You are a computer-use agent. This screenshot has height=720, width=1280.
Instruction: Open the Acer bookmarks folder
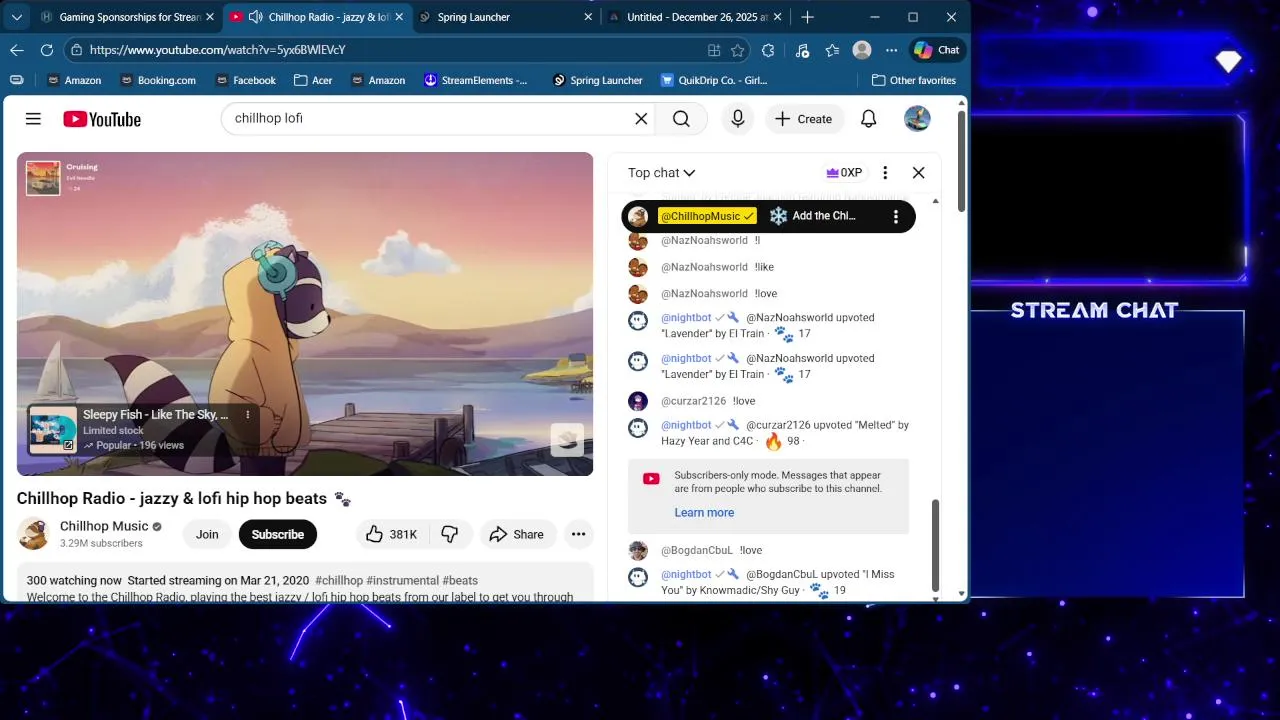coord(313,80)
